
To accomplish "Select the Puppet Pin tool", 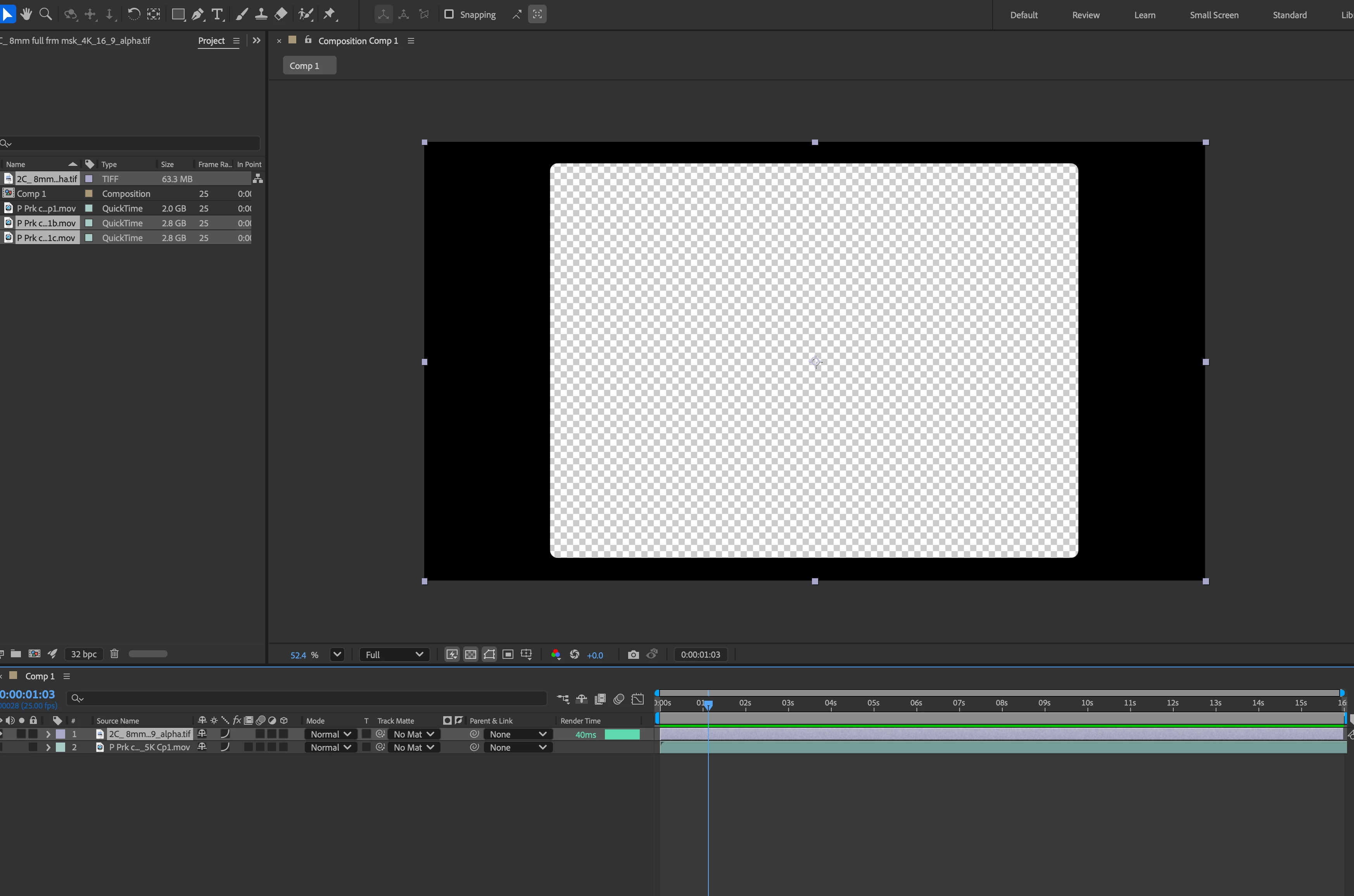I will pyautogui.click(x=330, y=14).
